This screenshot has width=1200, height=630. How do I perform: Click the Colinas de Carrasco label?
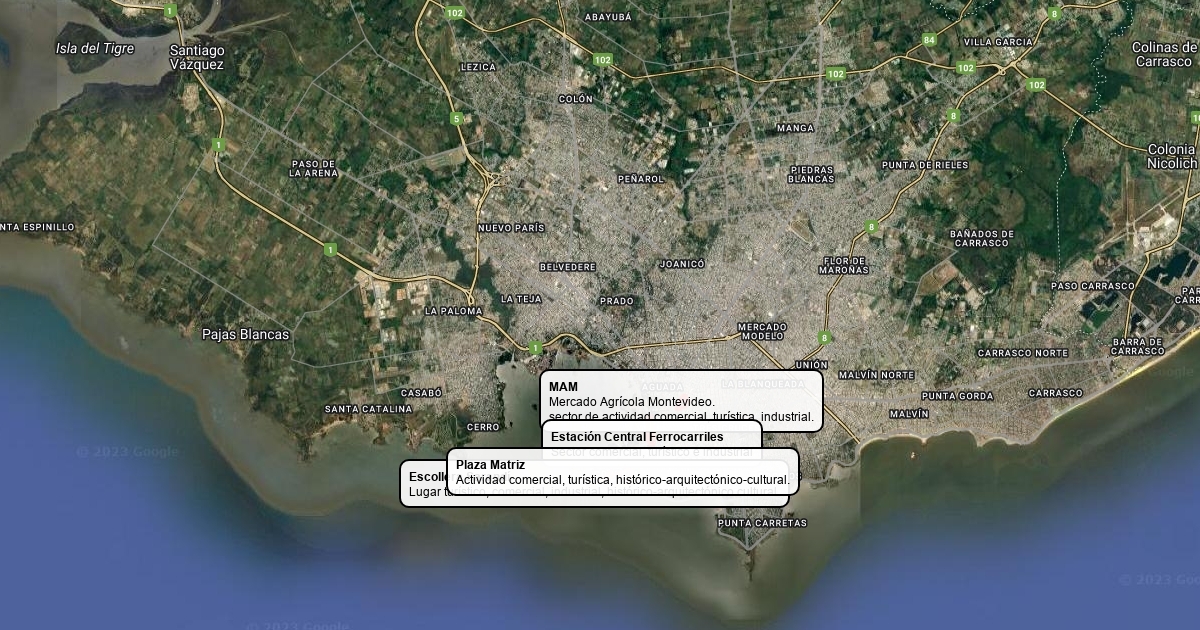pos(1163,54)
